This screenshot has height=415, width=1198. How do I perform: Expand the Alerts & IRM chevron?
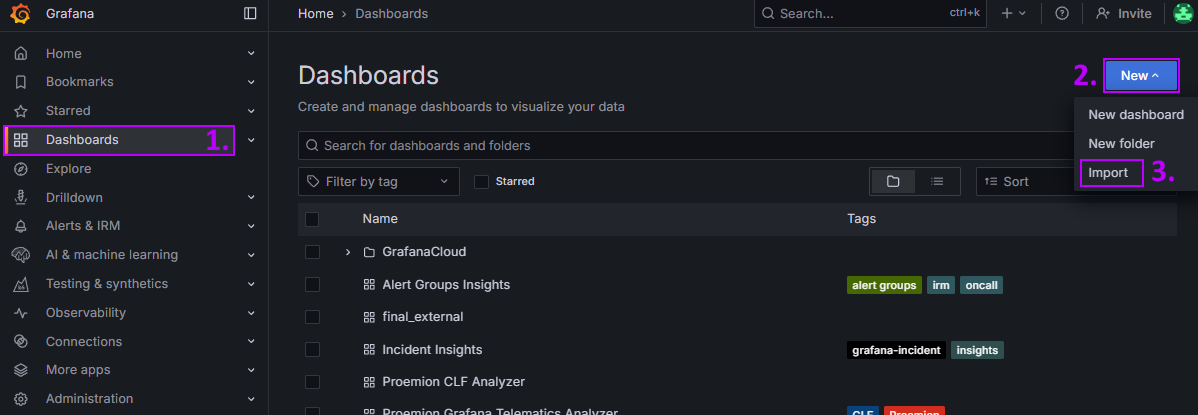pyautogui.click(x=251, y=226)
